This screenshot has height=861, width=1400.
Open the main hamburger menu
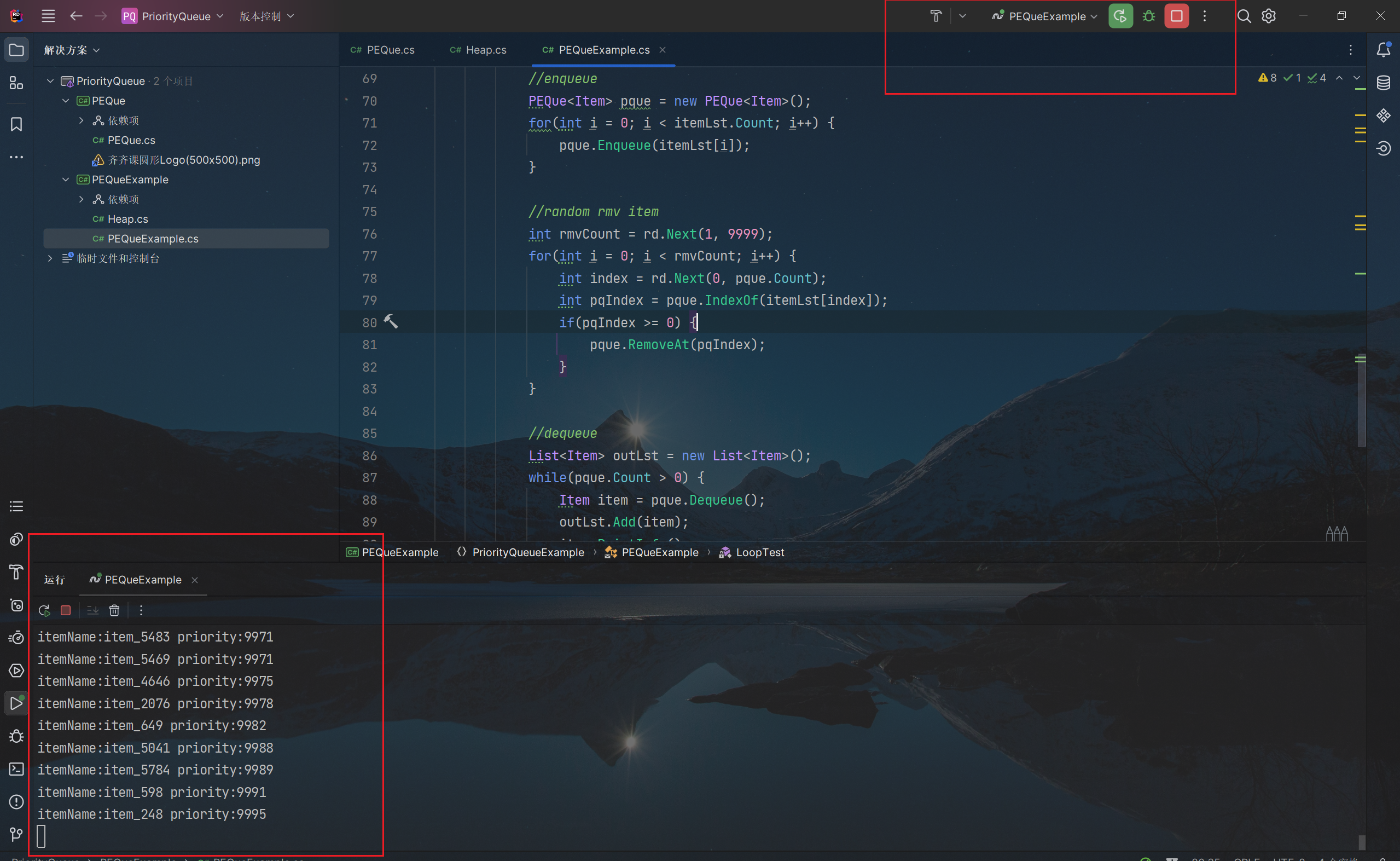pos(48,16)
